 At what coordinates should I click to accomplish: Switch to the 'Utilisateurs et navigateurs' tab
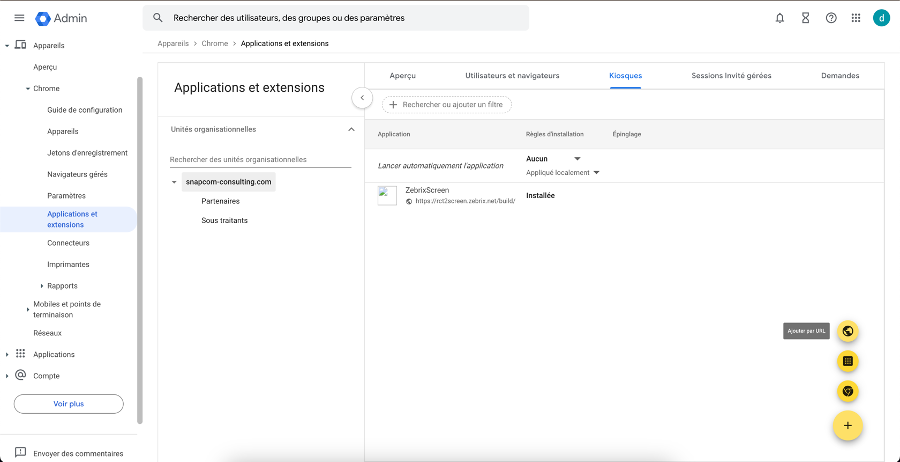point(512,75)
